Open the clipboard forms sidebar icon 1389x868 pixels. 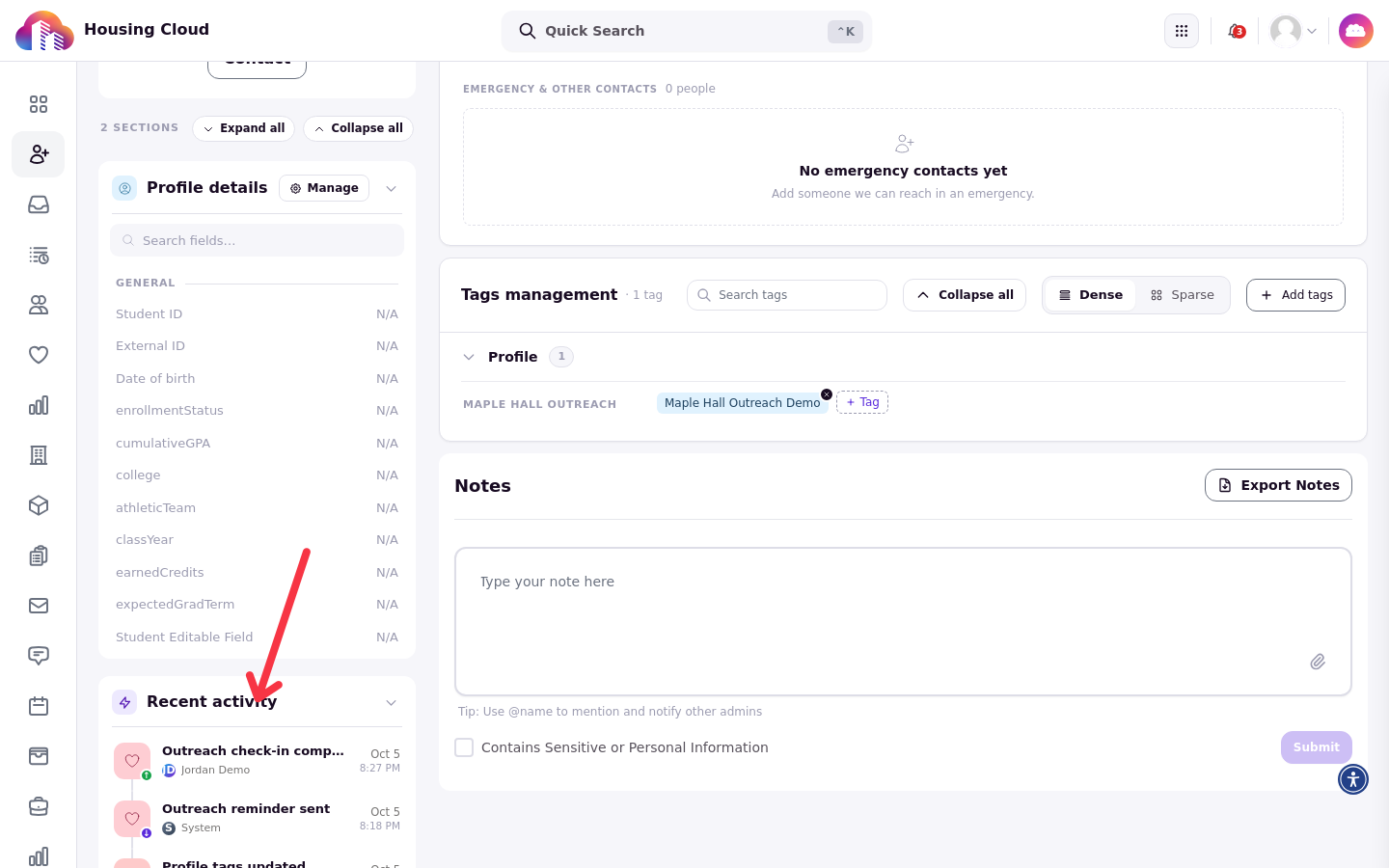[39, 556]
